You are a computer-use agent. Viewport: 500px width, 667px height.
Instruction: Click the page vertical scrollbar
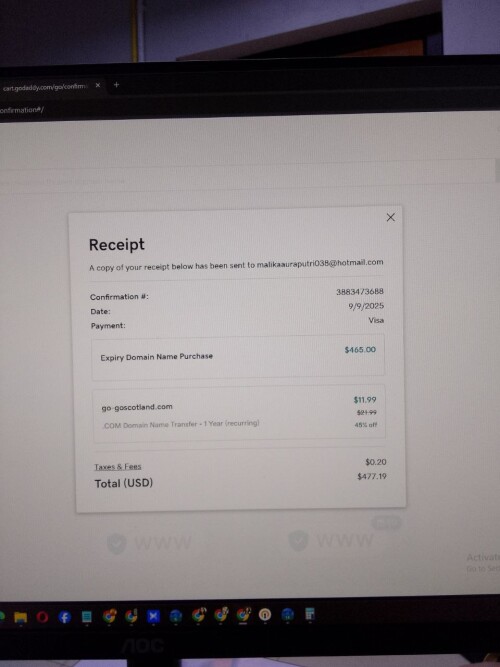pyautogui.click(x=497, y=170)
